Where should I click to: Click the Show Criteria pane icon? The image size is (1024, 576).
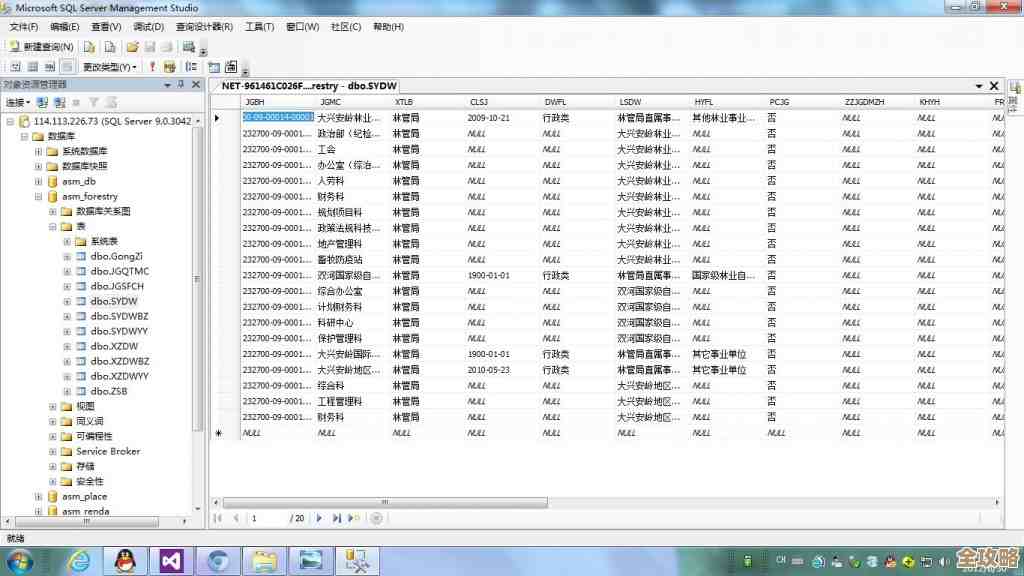pos(32,66)
